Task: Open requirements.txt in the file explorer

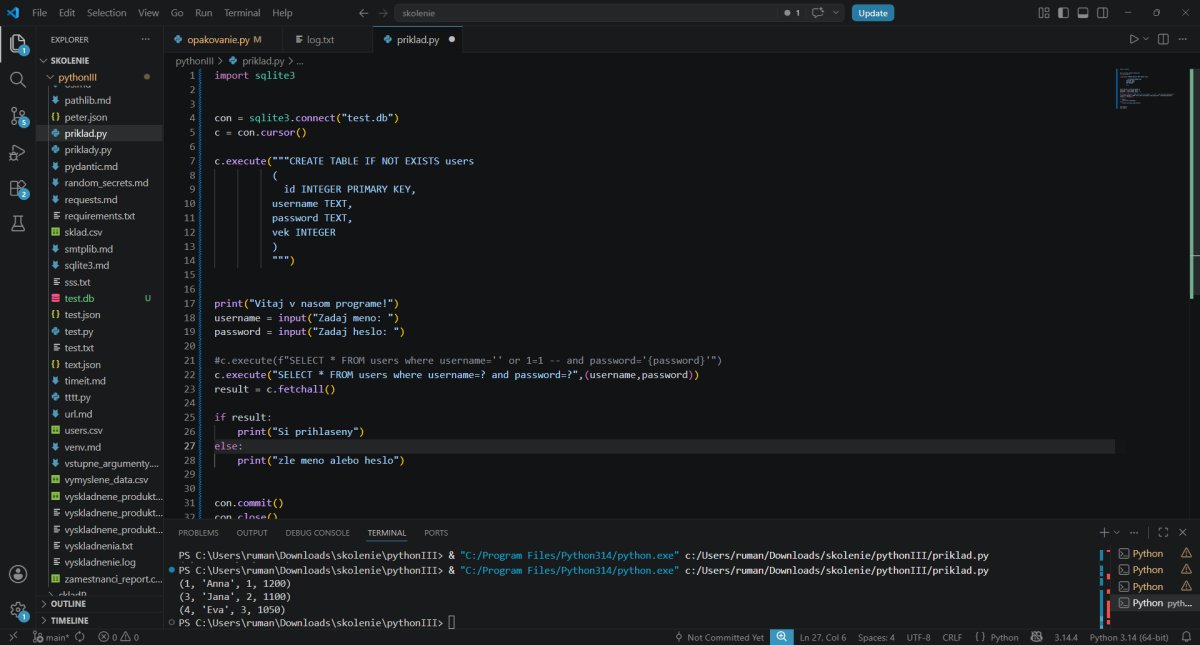Action: coord(99,216)
